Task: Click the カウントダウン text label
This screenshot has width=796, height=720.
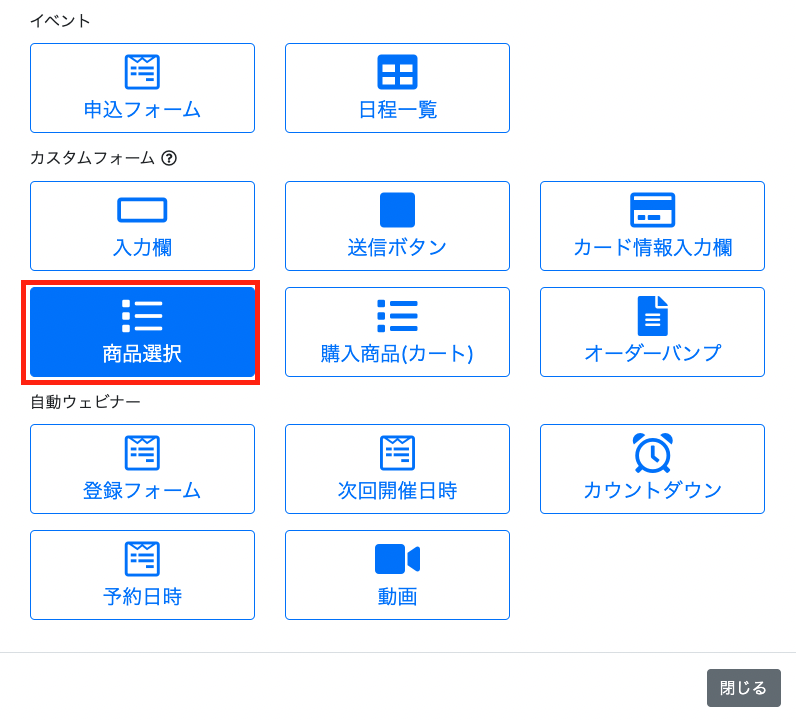Action: pyautogui.click(x=652, y=491)
